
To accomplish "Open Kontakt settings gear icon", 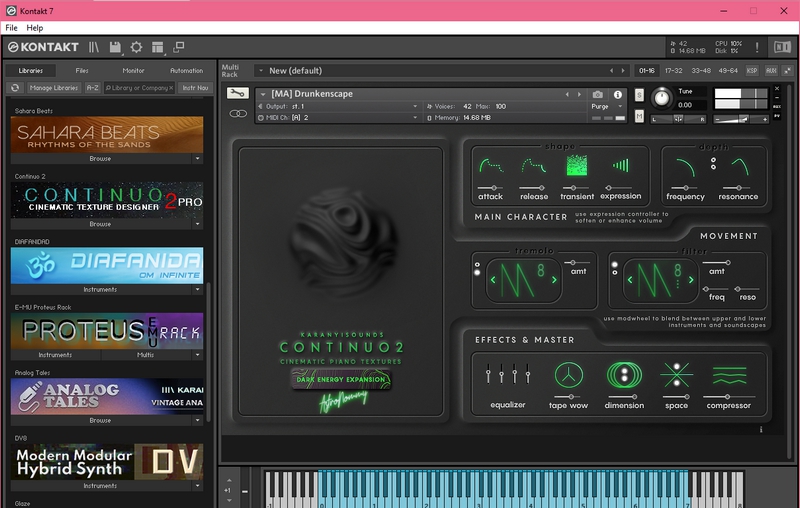I will [136, 47].
